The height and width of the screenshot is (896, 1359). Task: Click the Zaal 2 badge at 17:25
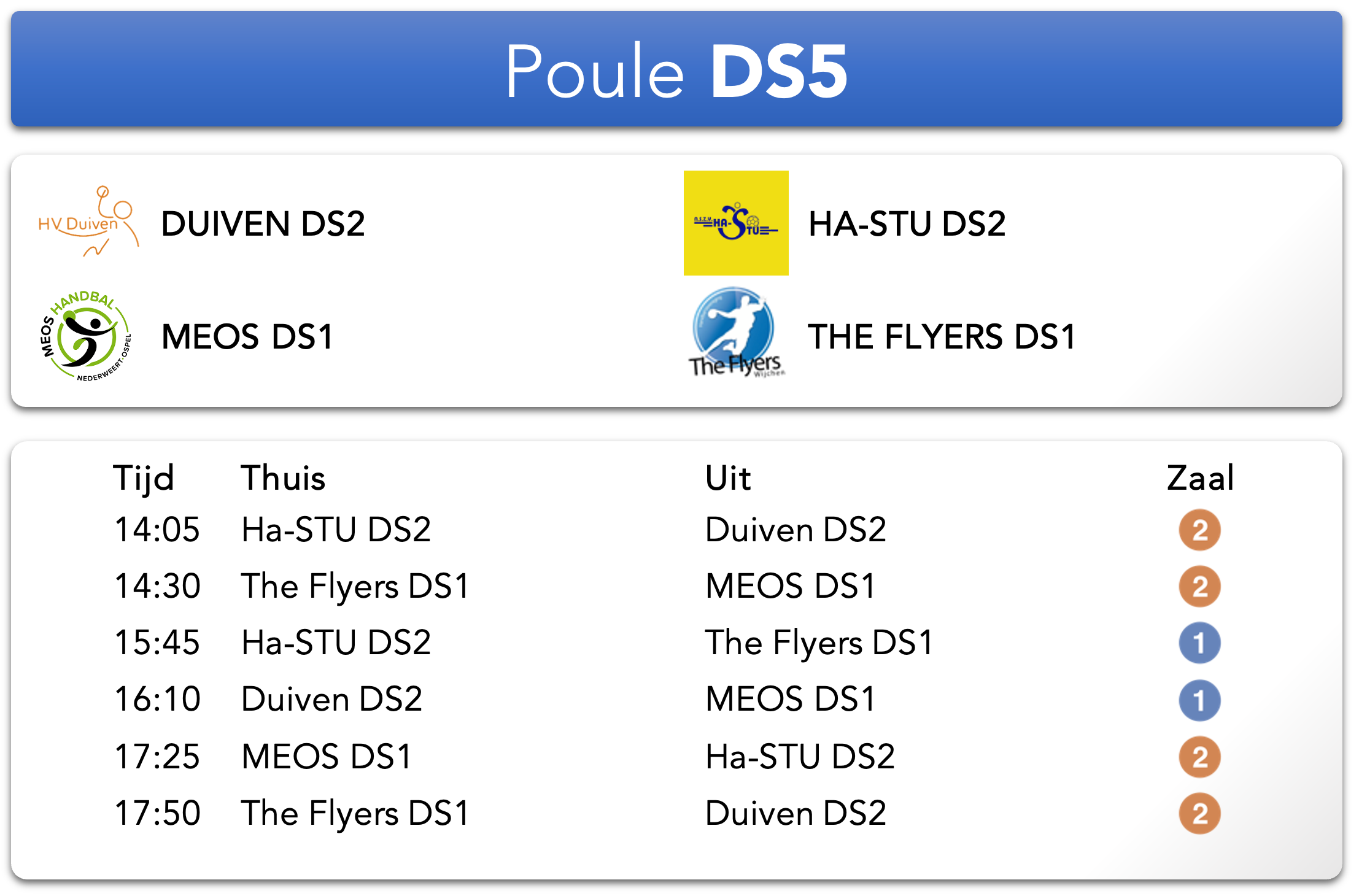pos(1199,757)
